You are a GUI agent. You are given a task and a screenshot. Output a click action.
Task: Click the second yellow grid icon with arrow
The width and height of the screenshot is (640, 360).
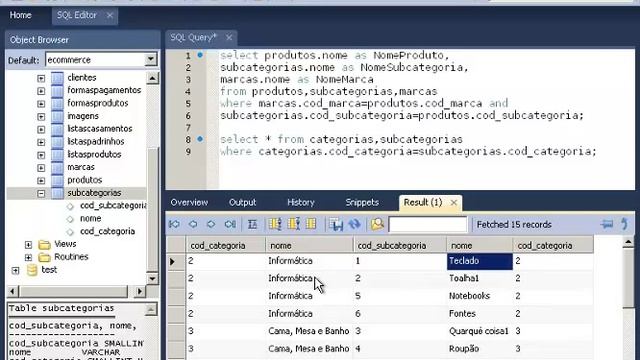click(x=293, y=224)
